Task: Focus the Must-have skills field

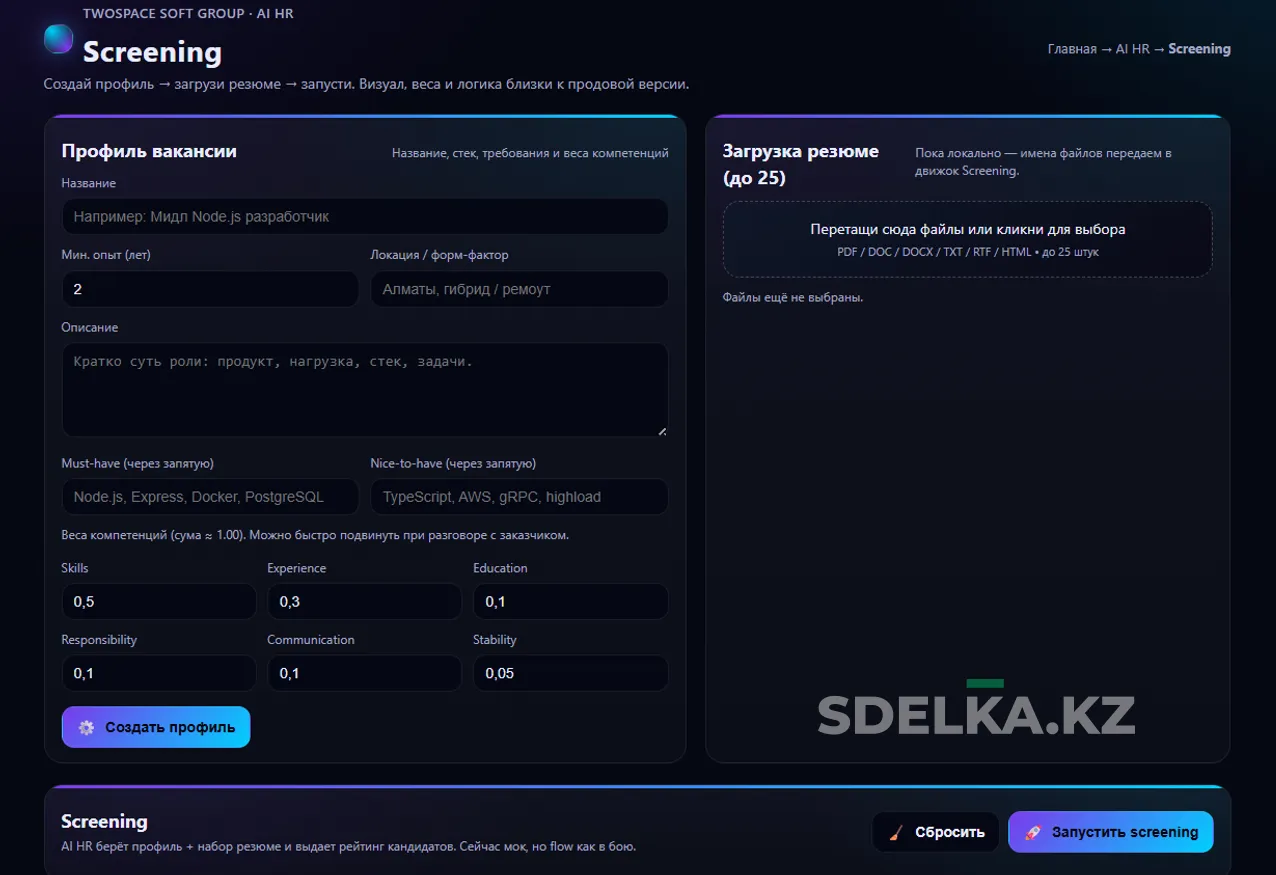Action: coord(209,497)
